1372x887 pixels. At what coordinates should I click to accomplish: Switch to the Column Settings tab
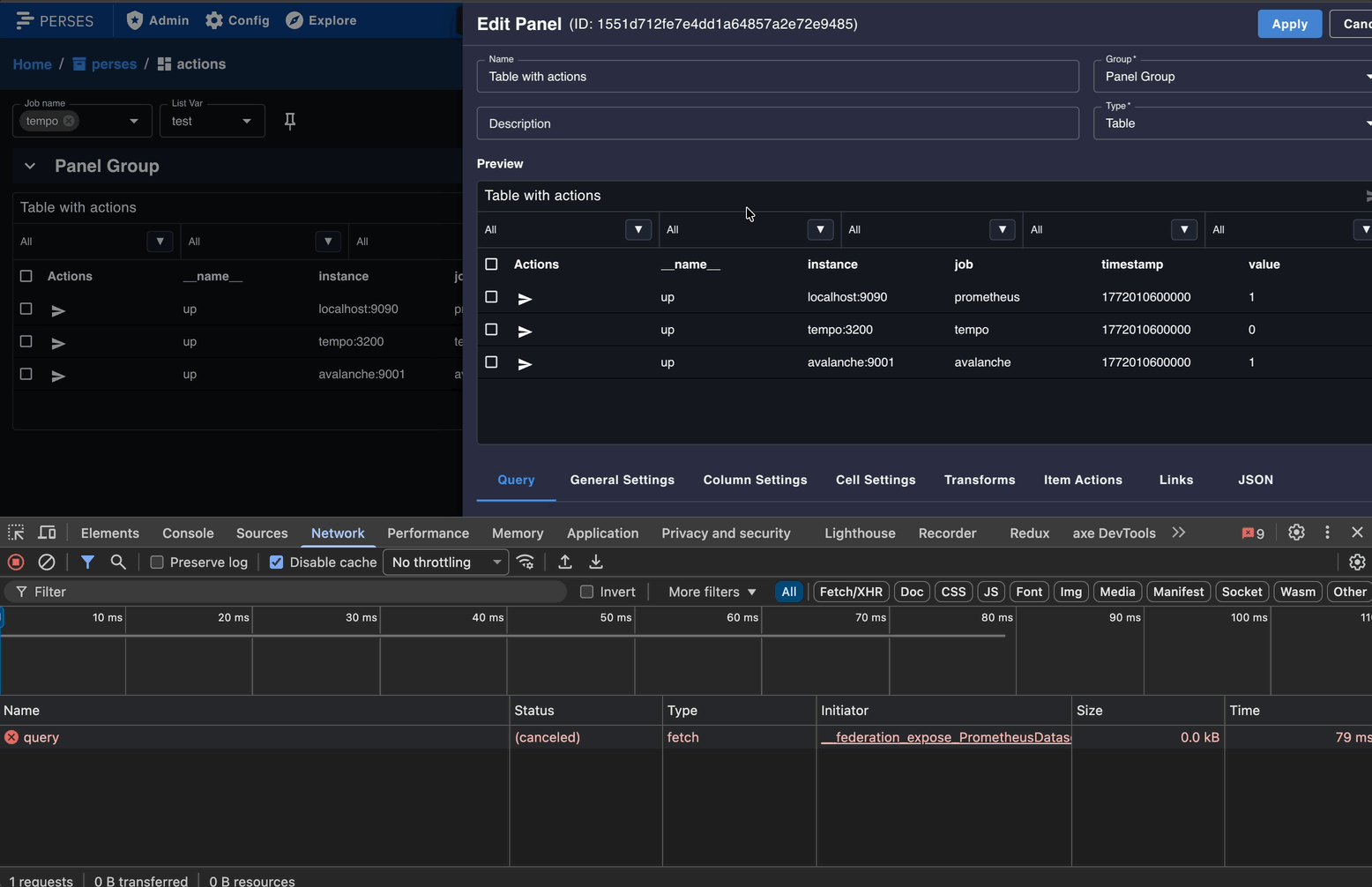(755, 480)
